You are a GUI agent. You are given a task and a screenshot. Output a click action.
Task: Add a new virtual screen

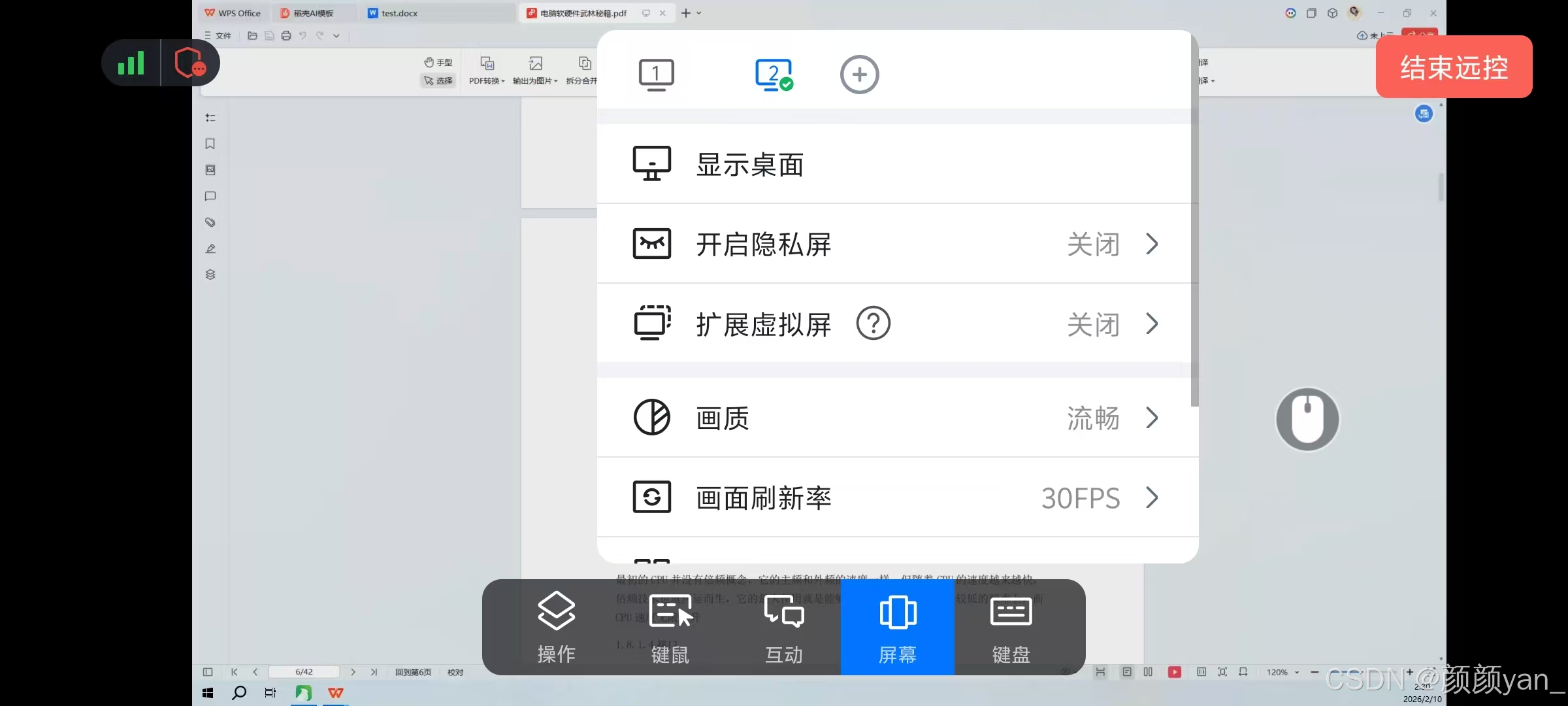(x=859, y=75)
